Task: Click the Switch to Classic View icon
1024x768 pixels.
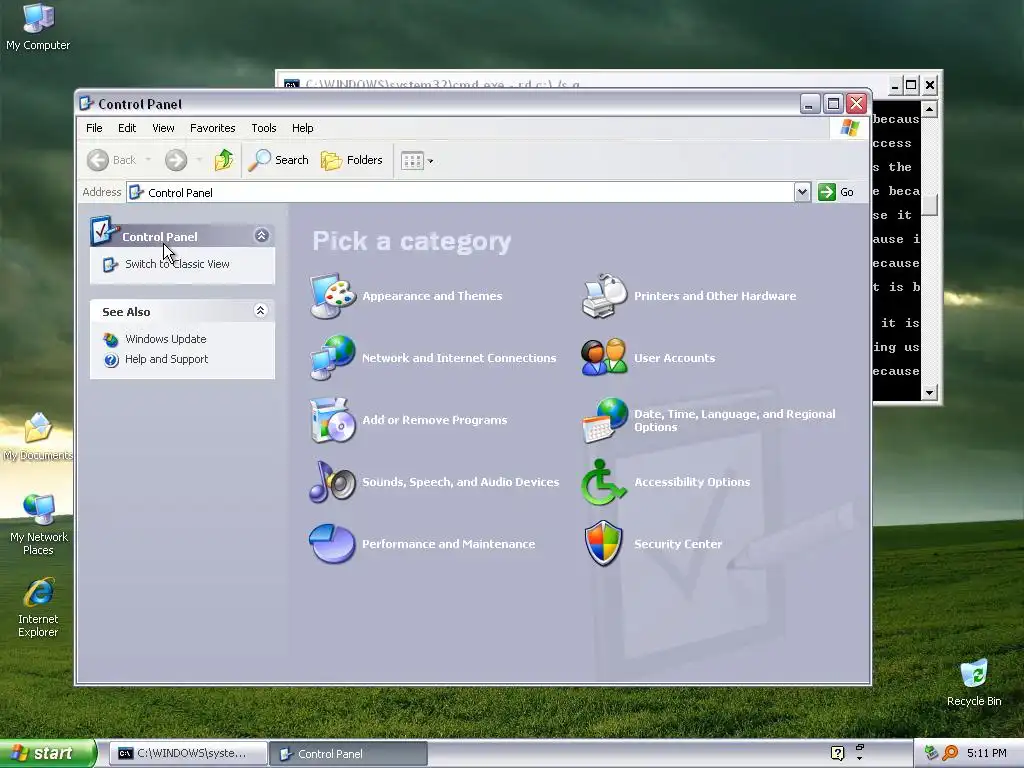Action: tap(110, 264)
